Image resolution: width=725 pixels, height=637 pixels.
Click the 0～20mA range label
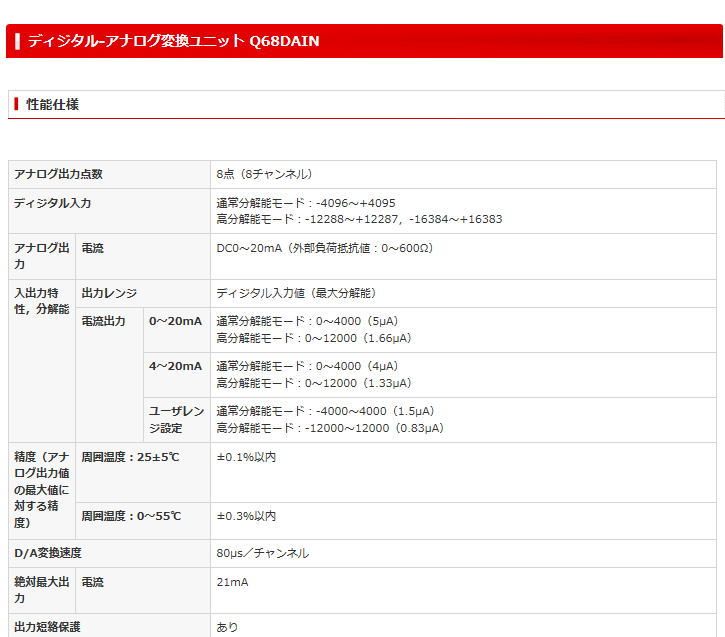pyautogui.click(x=175, y=321)
